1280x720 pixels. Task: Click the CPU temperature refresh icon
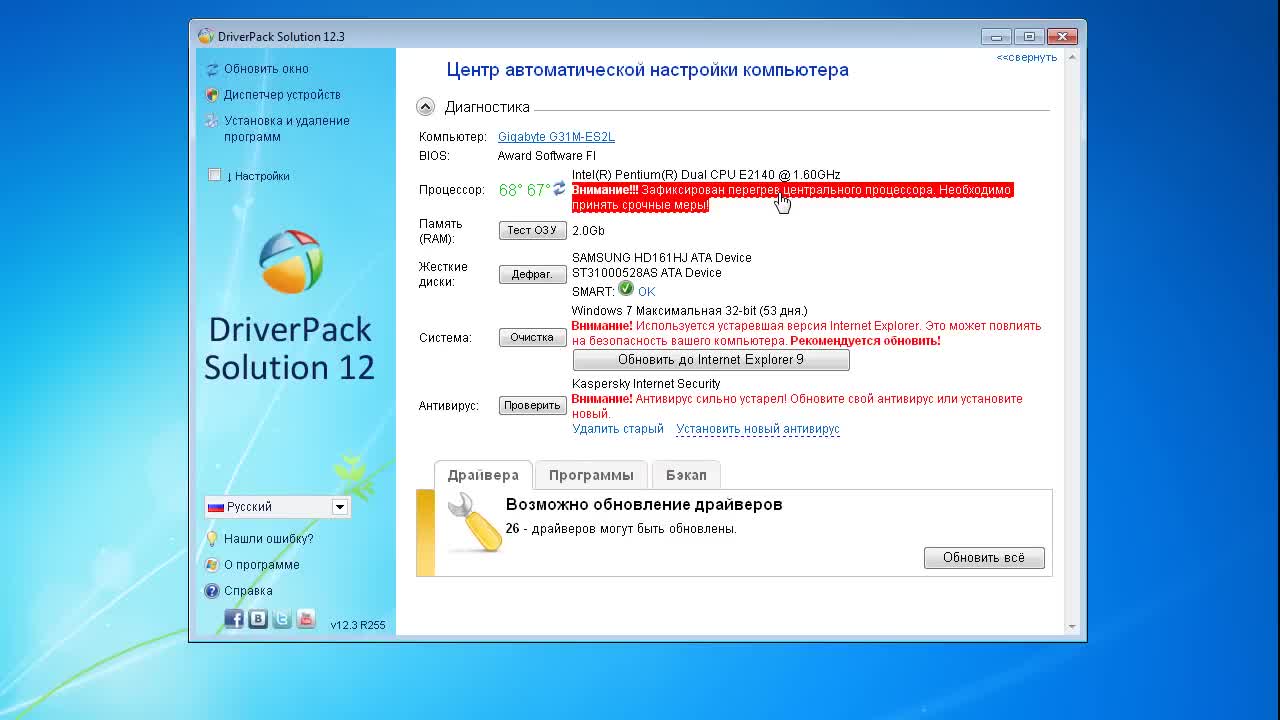[x=559, y=189]
